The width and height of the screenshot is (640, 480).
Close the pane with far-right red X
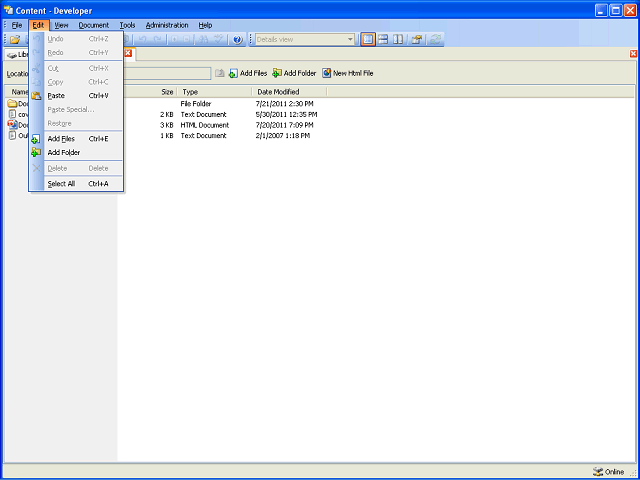[x=633, y=53]
